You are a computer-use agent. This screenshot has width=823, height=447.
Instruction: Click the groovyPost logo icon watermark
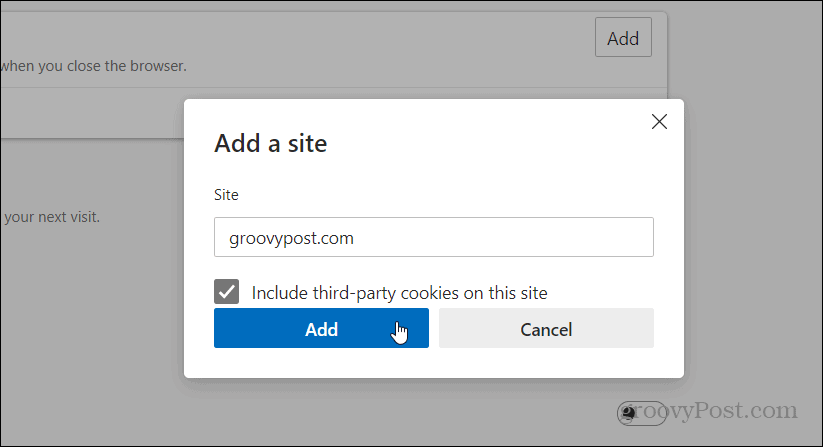tap(628, 413)
